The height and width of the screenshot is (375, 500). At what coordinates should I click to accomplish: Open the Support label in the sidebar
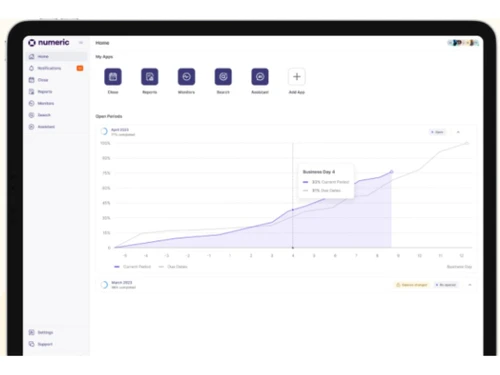tap(45, 344)
